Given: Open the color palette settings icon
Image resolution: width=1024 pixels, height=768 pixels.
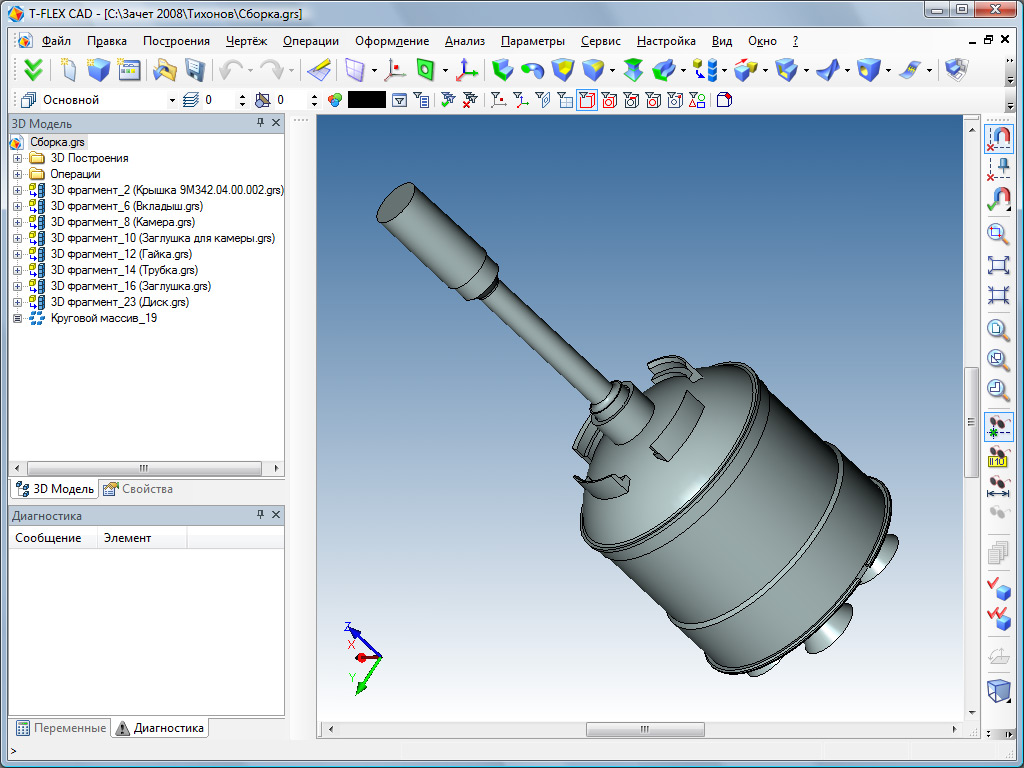Looking at the screenshot, I should pyautogui.click(x=334, y=100).
